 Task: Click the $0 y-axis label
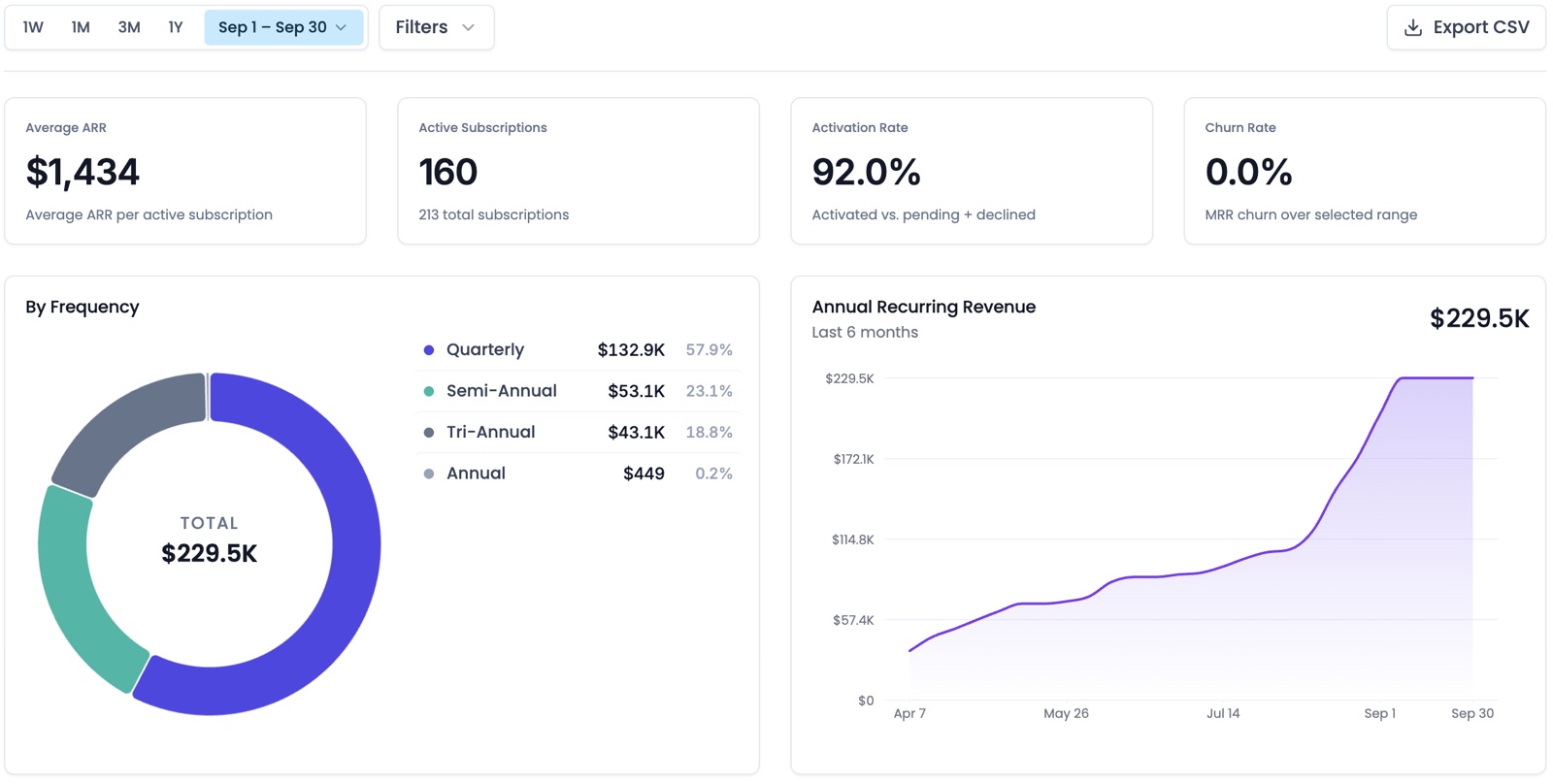point(866,701)
